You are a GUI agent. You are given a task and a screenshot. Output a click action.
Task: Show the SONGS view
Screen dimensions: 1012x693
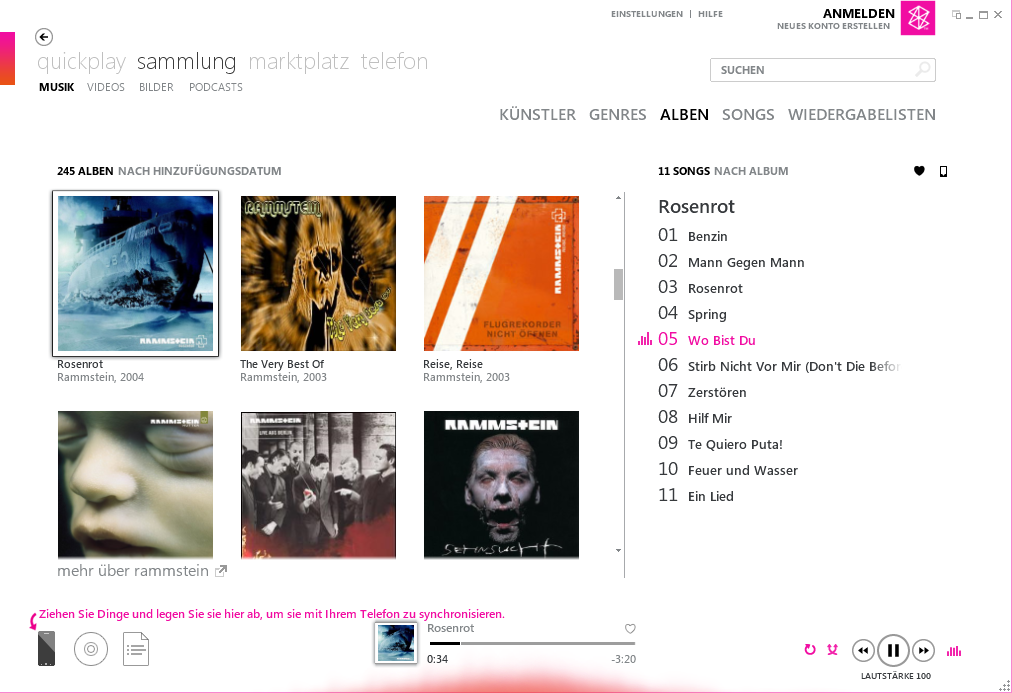748,115
